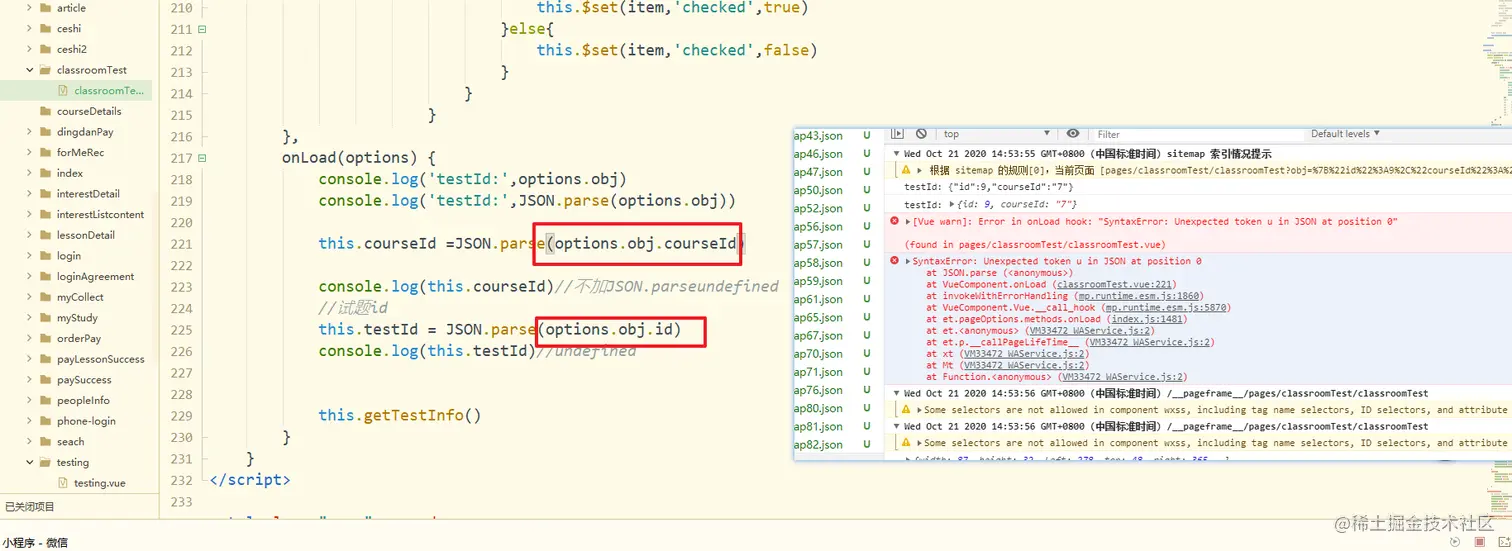
Task: Toggle the console sidebar panel icon
Action: coord(897,134)
